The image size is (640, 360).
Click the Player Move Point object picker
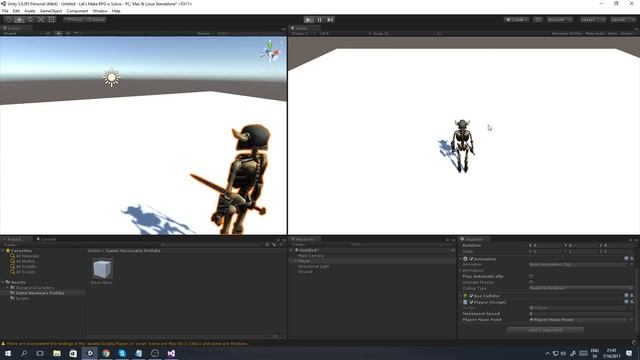(x=632, y=320)
